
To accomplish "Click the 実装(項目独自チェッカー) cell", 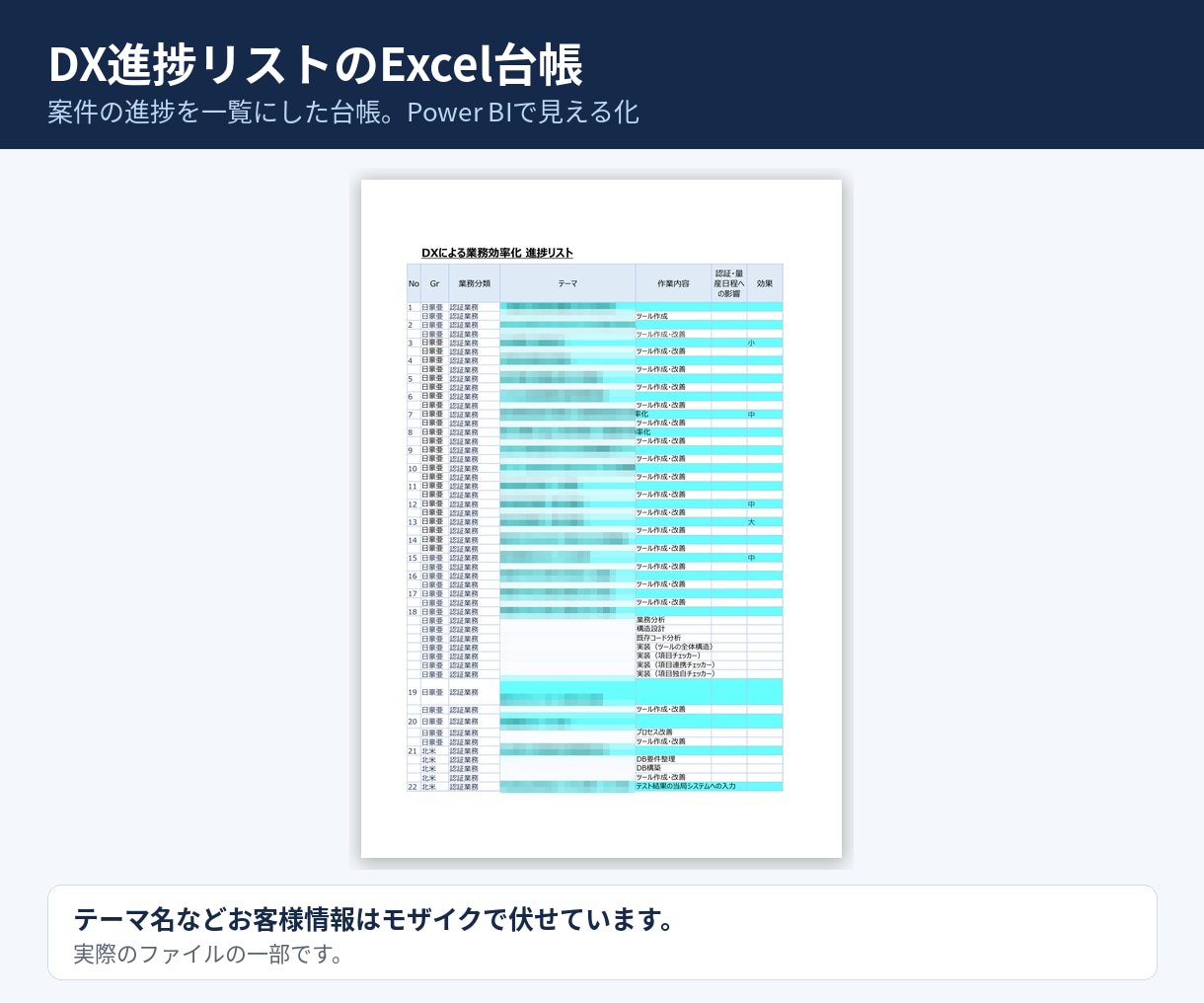I will point(673,674).
